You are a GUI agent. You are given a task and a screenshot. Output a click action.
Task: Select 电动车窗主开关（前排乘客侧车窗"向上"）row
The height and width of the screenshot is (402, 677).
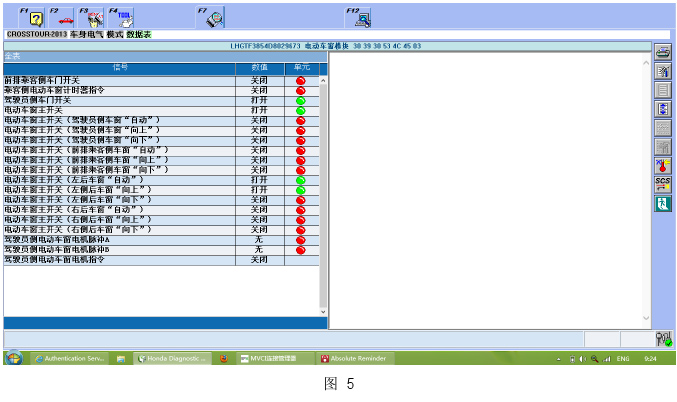[x=161, y=160]
